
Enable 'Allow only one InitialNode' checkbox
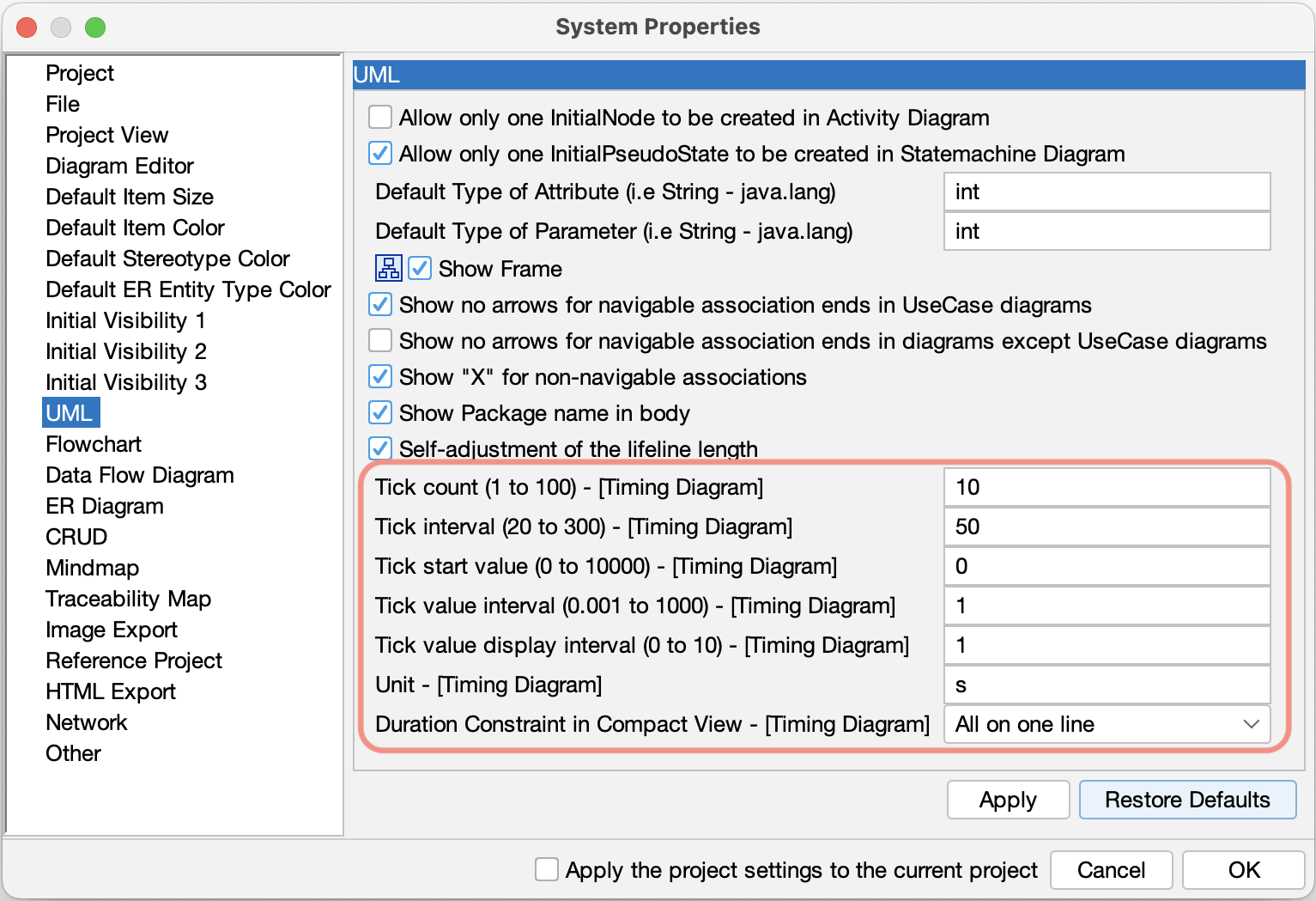point(379,117)
